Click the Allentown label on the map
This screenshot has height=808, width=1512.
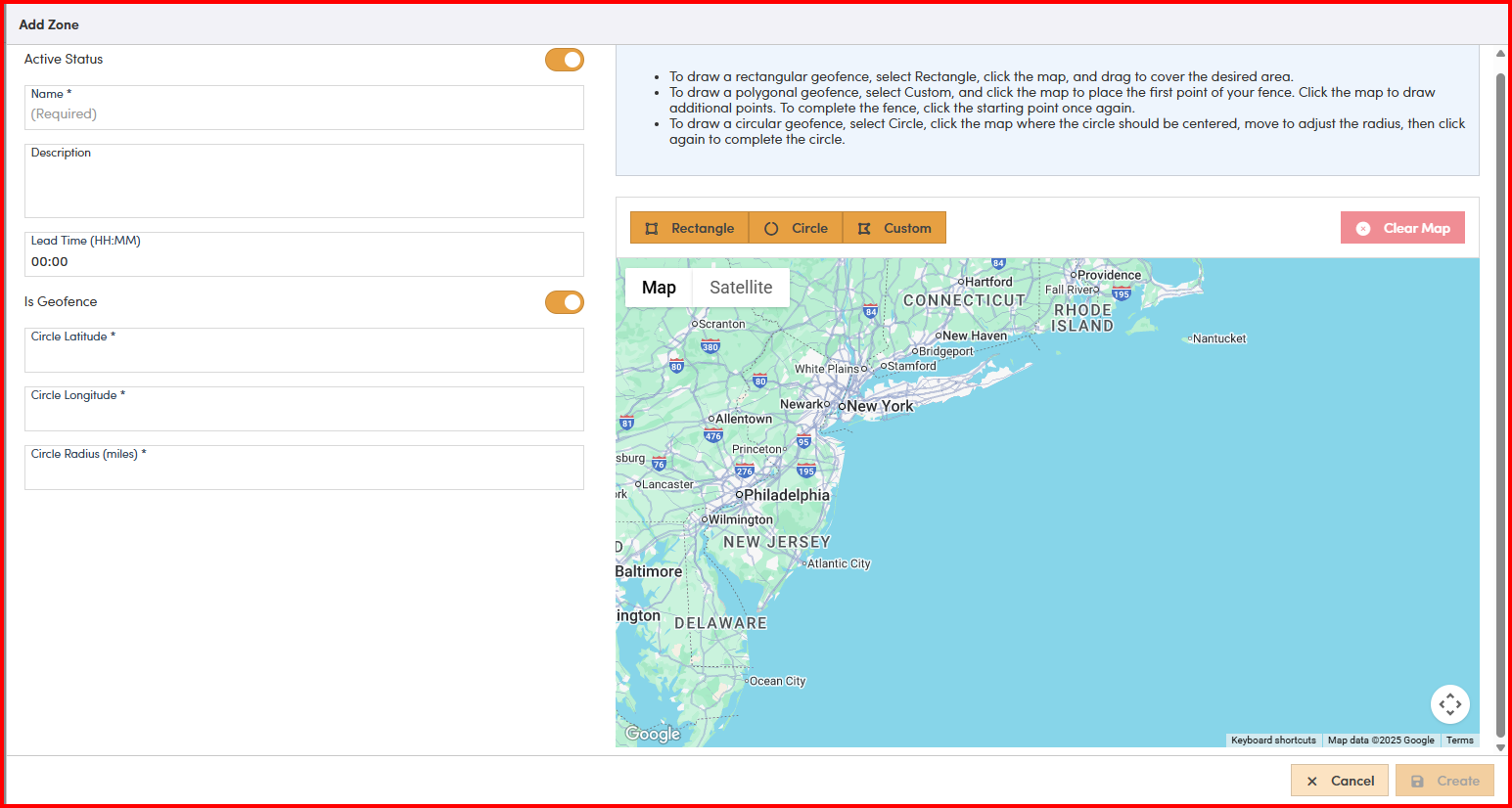click(744, 419)
